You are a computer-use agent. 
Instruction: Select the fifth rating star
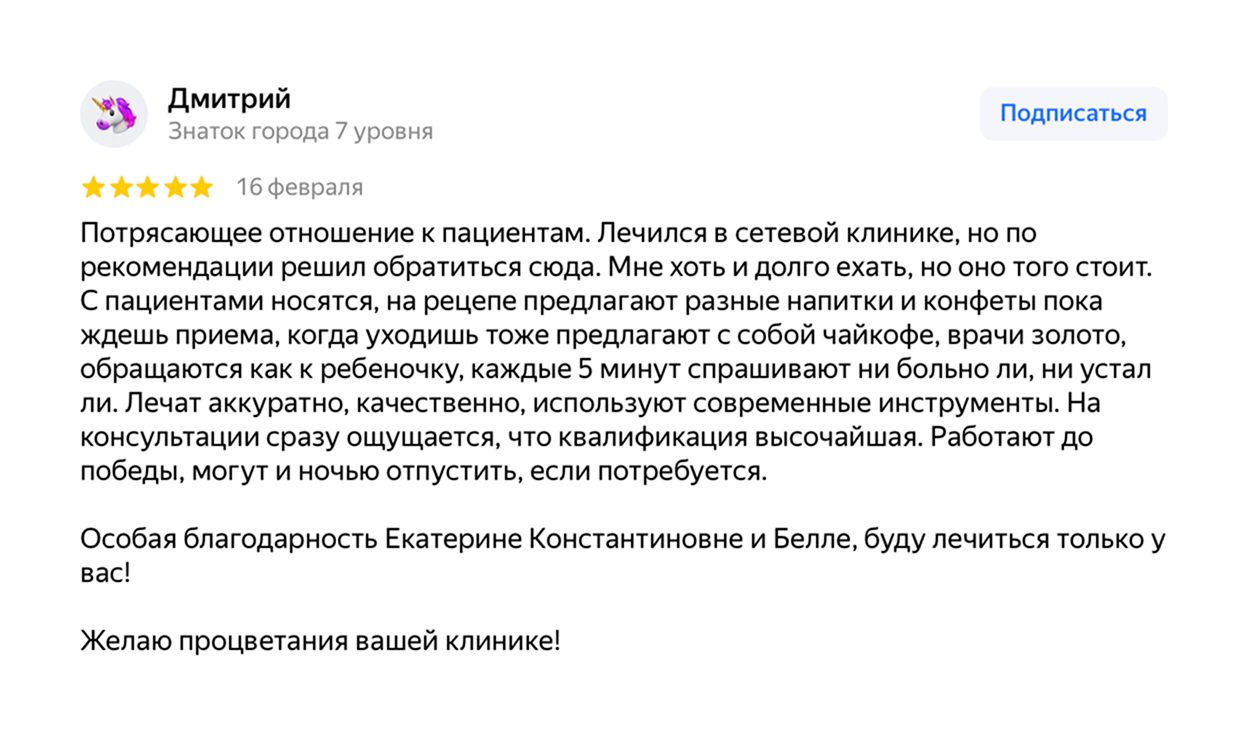(201, 187)
